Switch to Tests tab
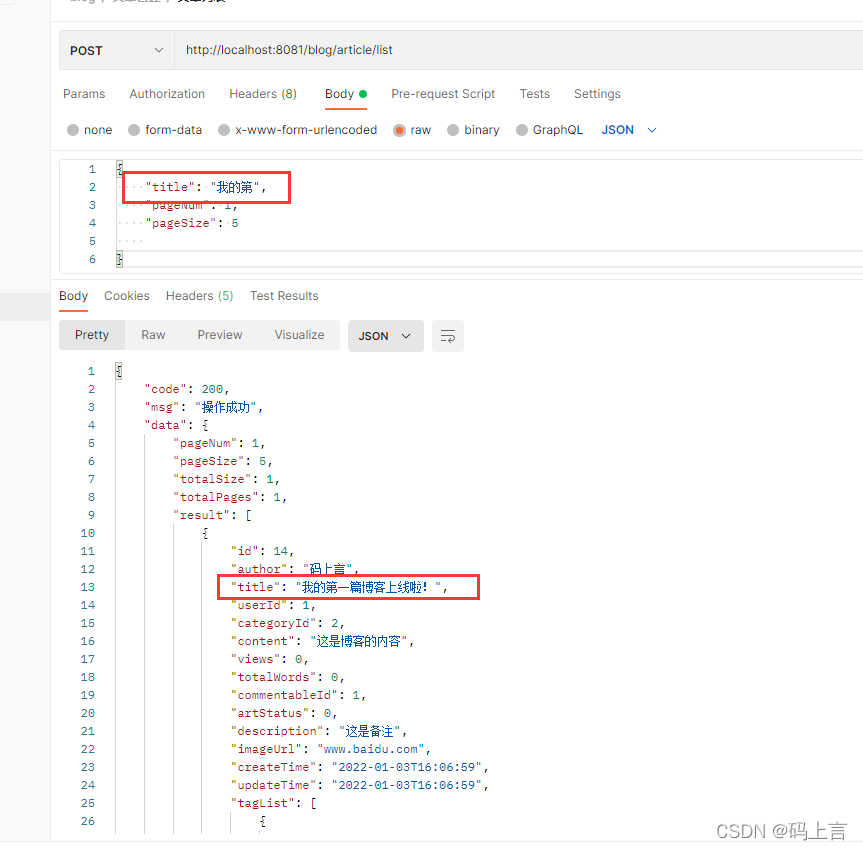The image size is (863, 850). [x=534, y=94]
